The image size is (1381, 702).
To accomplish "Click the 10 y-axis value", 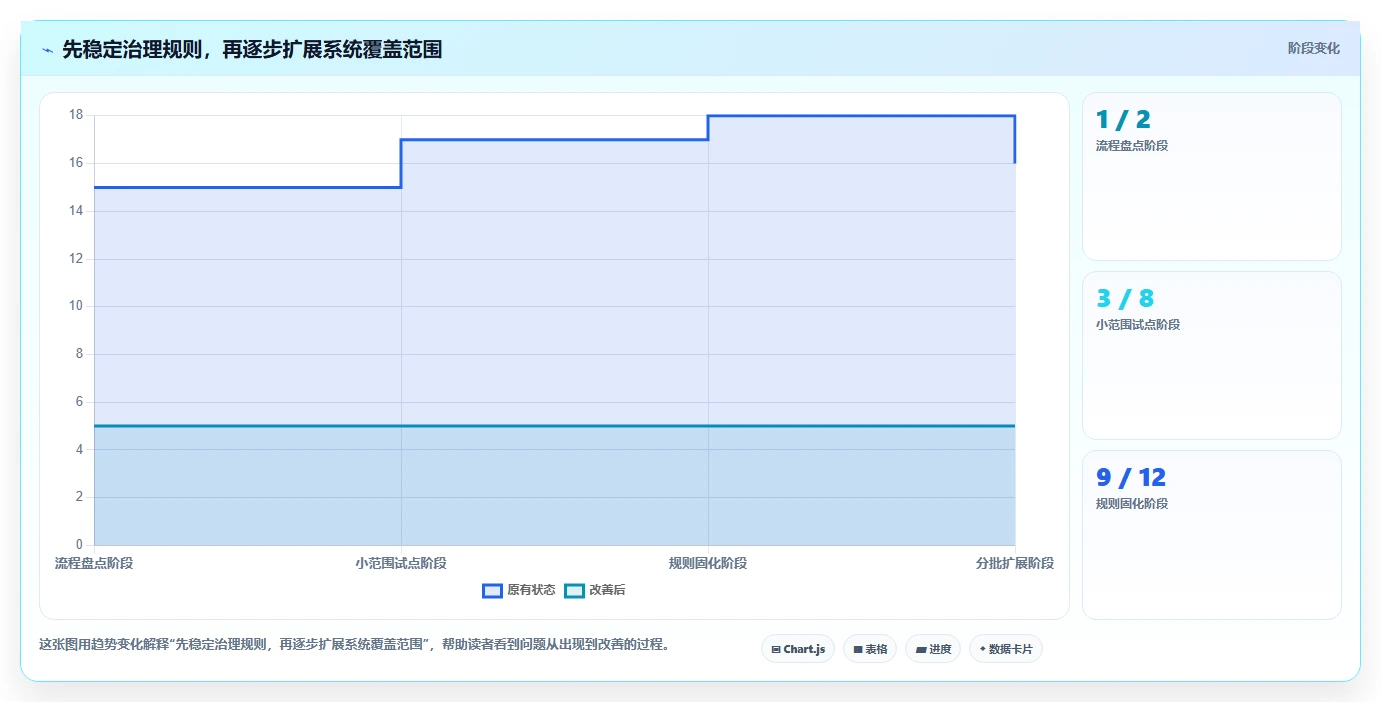I will [76, 306].
